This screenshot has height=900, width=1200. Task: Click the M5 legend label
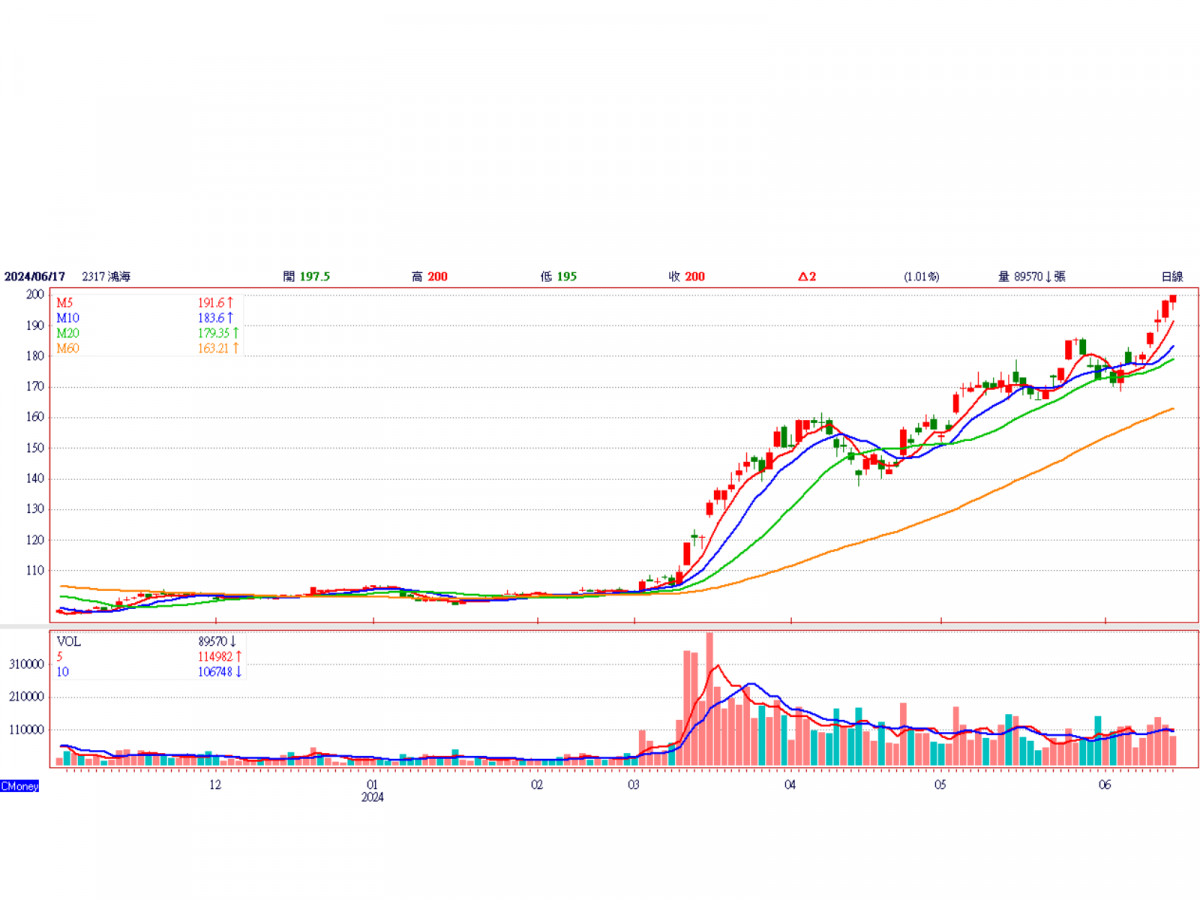[x=64, y=302]
